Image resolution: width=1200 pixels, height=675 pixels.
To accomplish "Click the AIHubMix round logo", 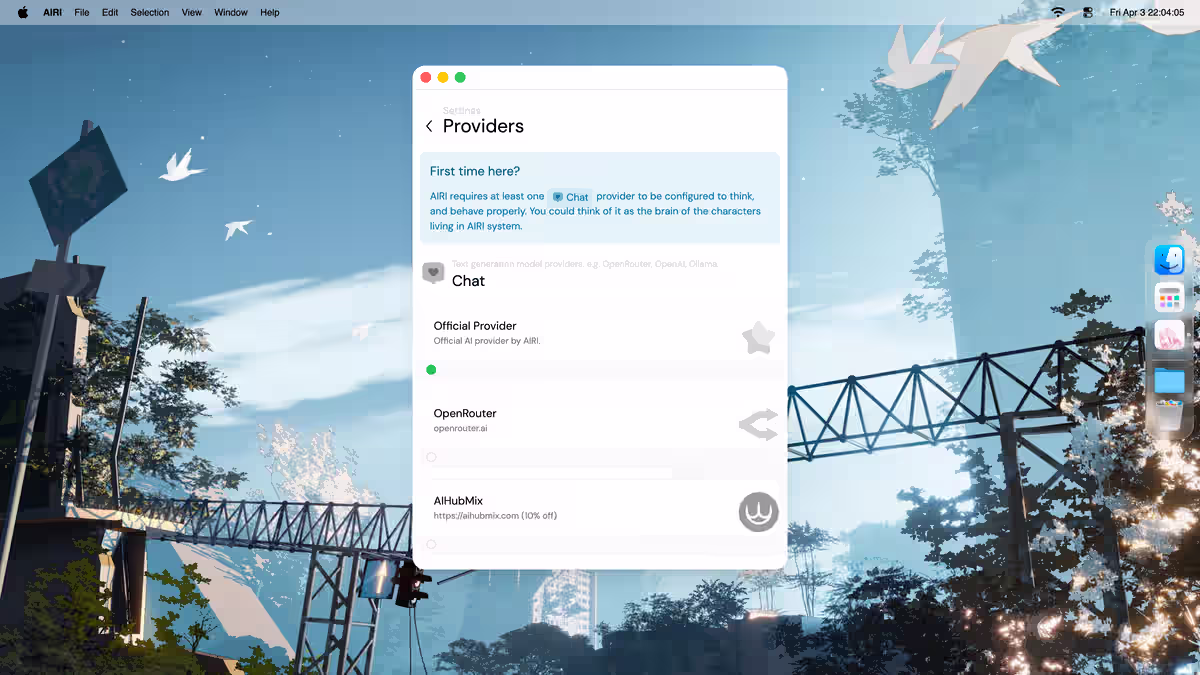I will [758, 512].
